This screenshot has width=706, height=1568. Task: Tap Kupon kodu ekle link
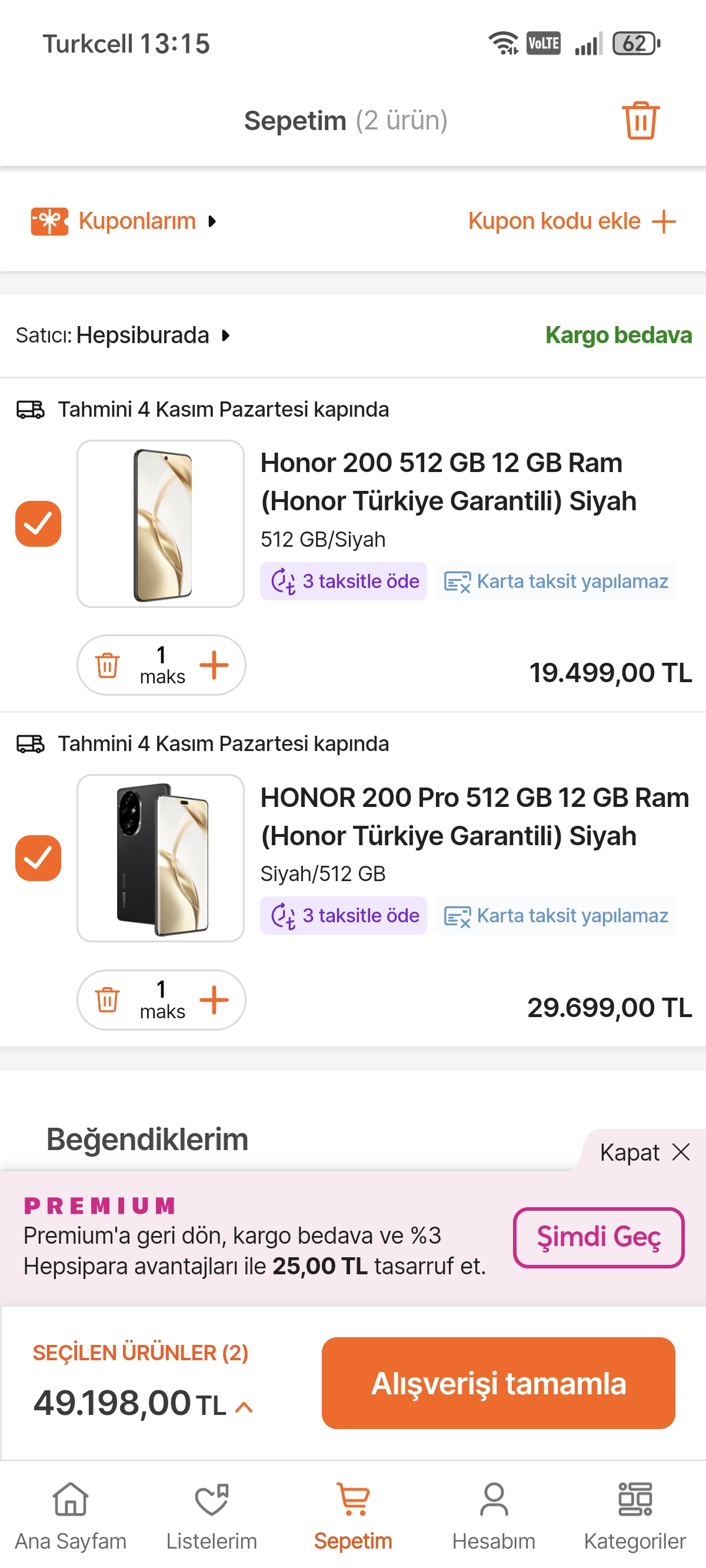point(571,221)
